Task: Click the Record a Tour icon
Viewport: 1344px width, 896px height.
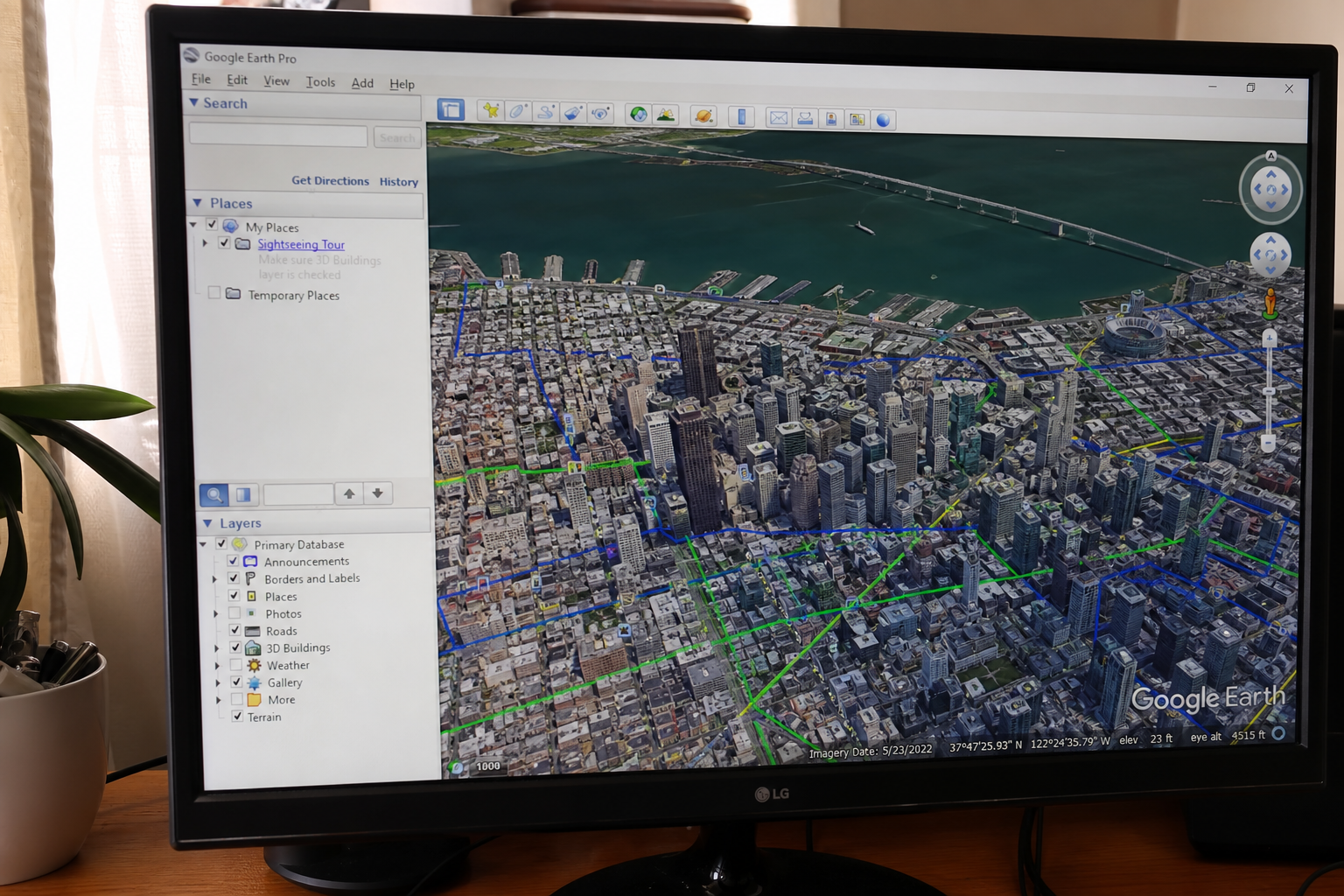Action: [600, 113]
